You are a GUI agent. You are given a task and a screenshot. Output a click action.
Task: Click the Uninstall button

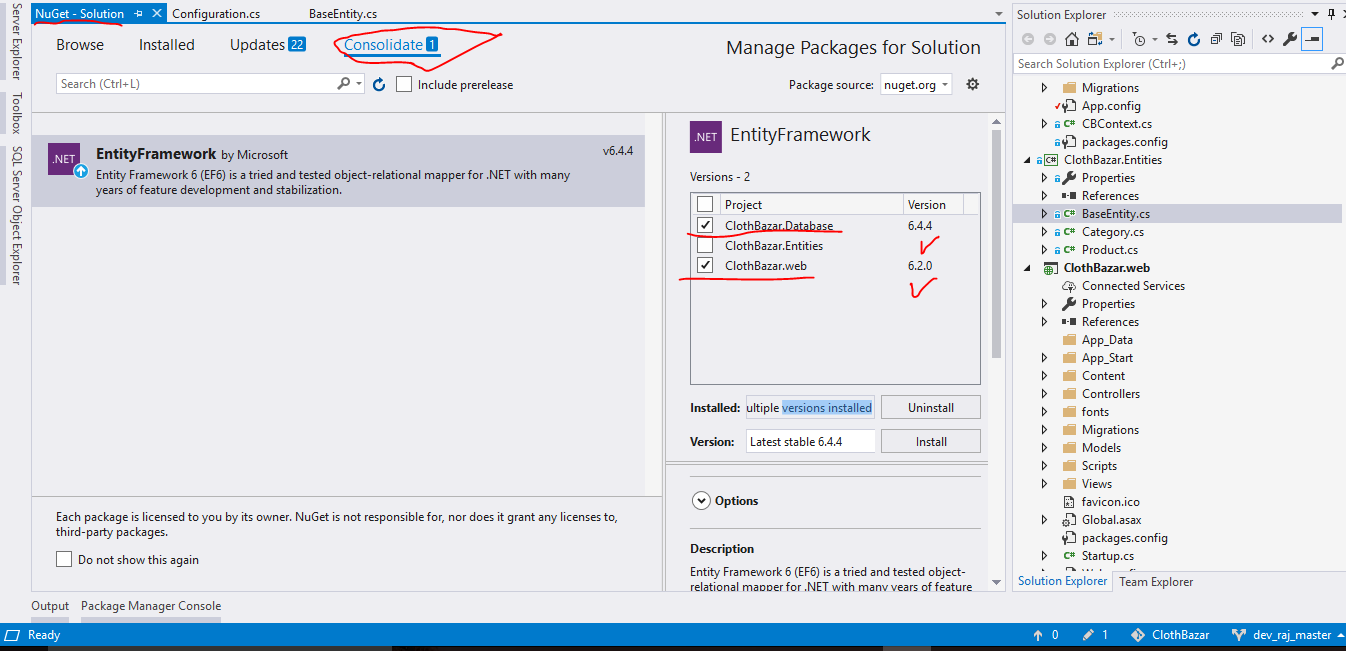click(931, 408)
